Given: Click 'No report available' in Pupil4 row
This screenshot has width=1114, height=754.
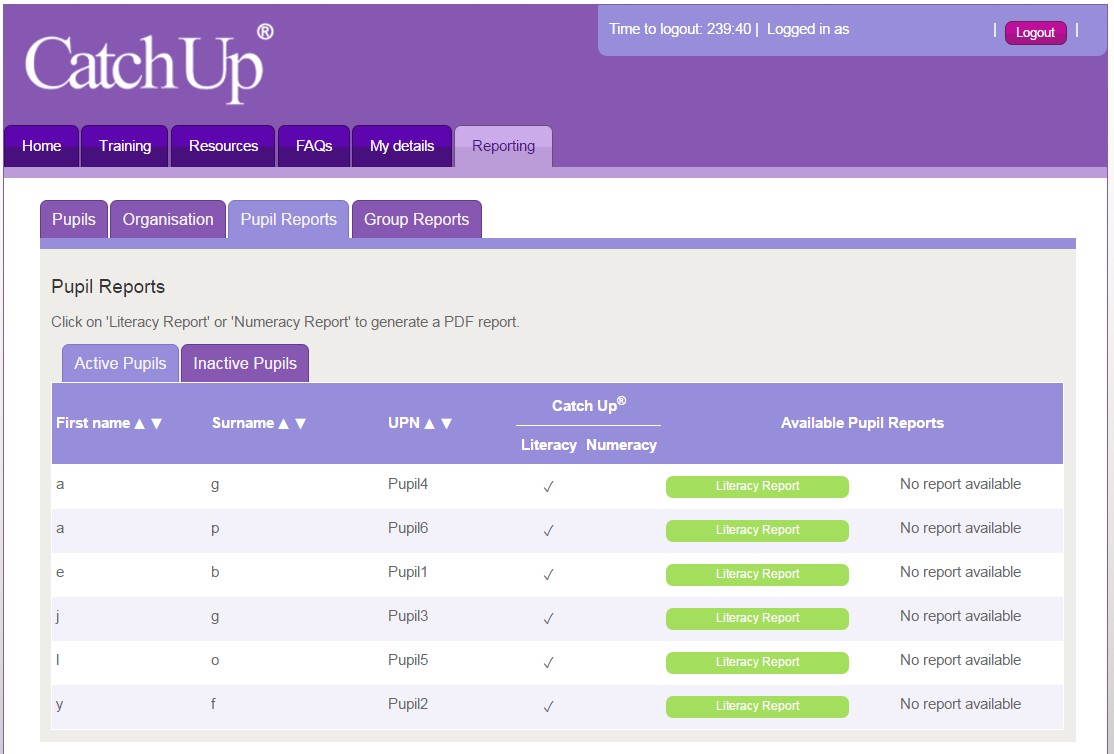Looking at the screenshot, I should tap(961, 484).
